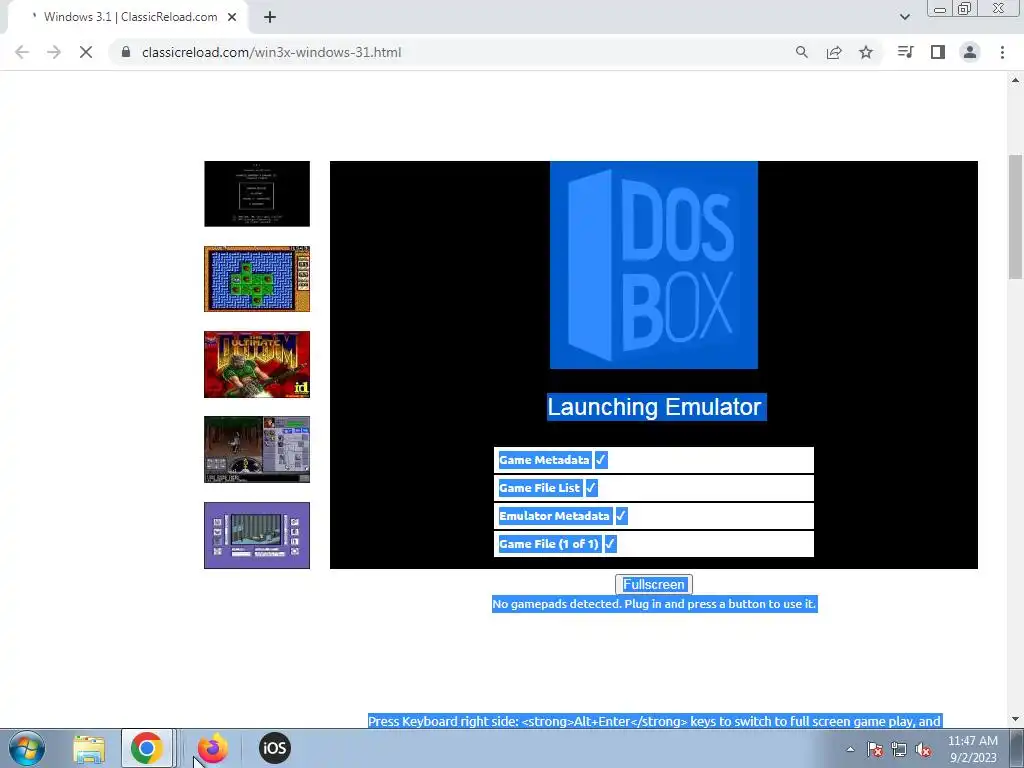Viewport: 1024px width, 768px height.
Task: Click the DOSBox logo image
Action: 654,265
